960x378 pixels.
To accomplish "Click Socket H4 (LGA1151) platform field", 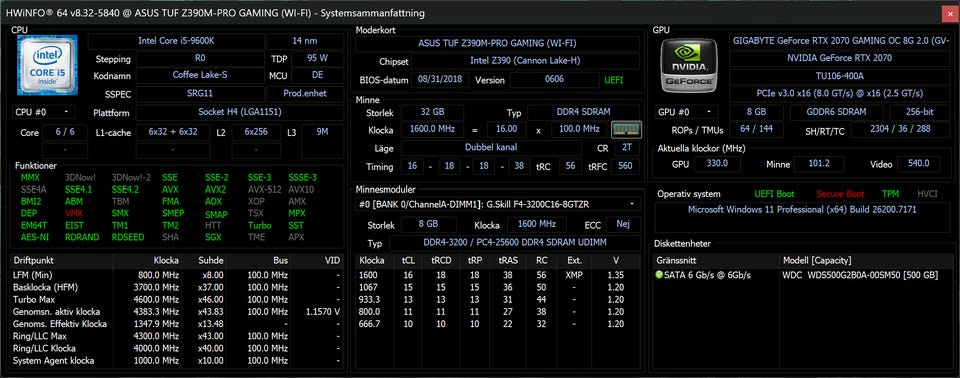I will (239, 113).
